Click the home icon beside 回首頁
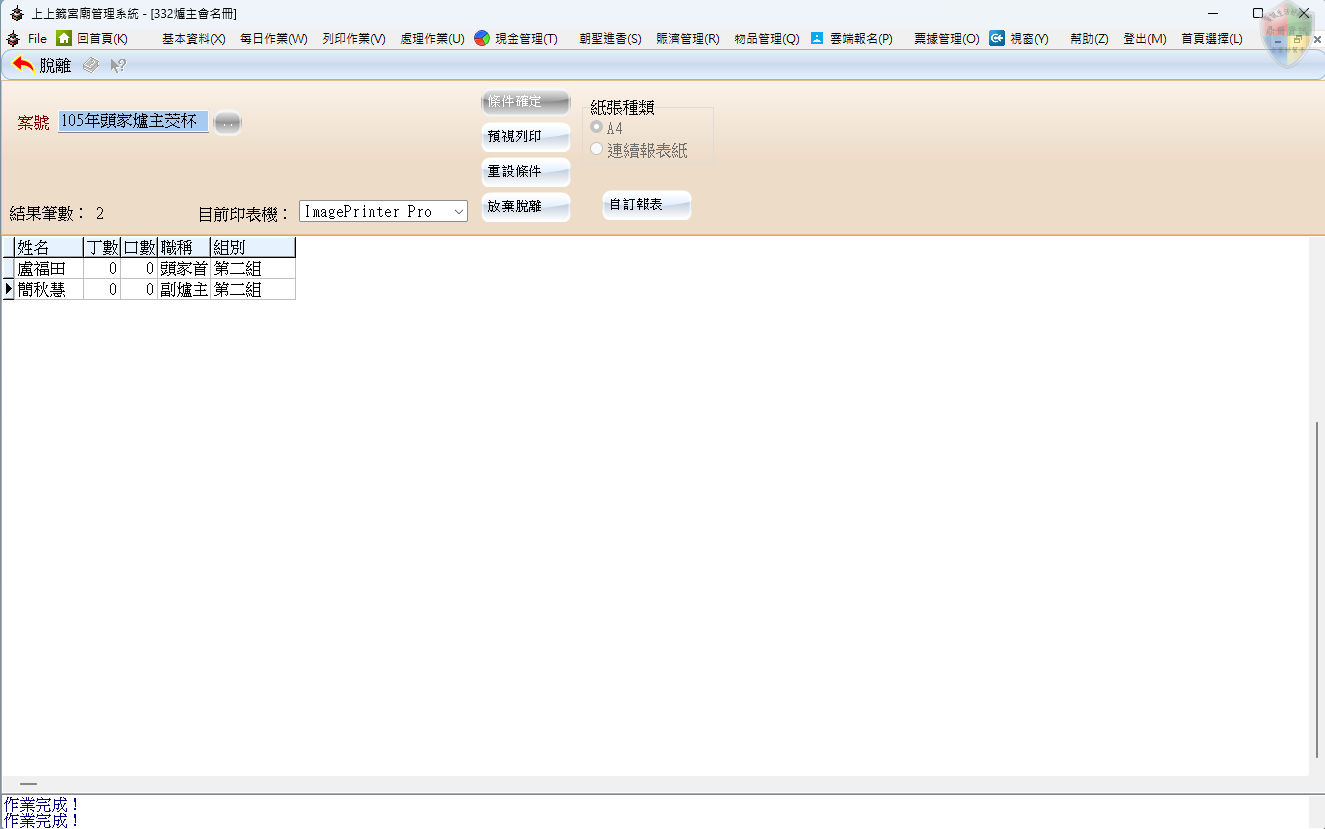The image size is (1325, 829). 64,38
